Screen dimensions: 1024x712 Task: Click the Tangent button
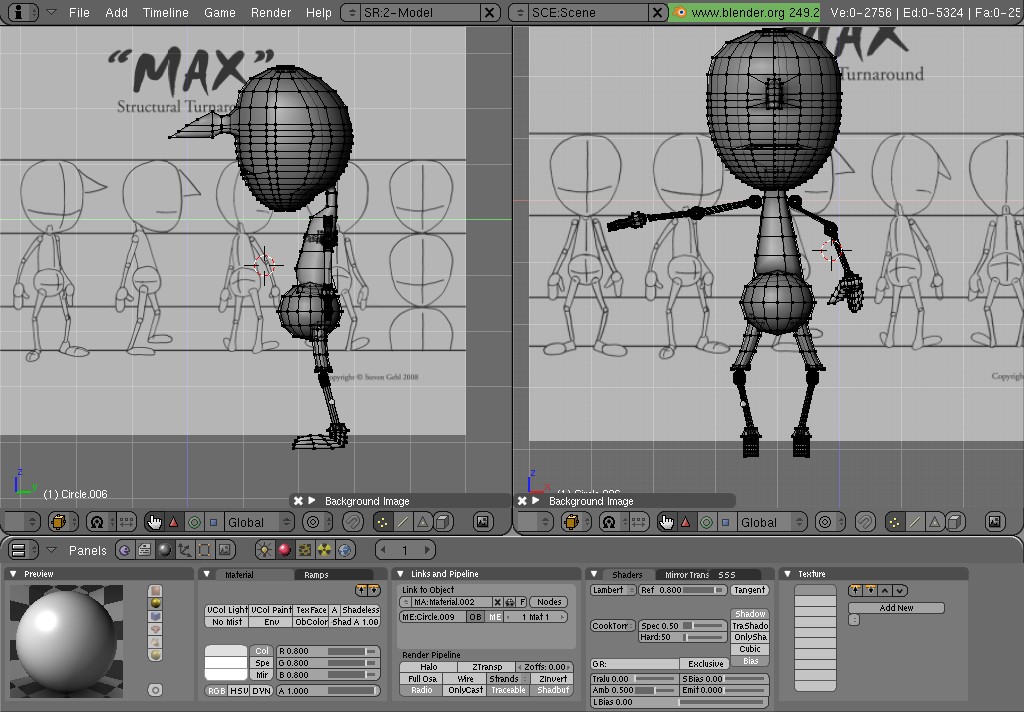click(x=749, y=591)
